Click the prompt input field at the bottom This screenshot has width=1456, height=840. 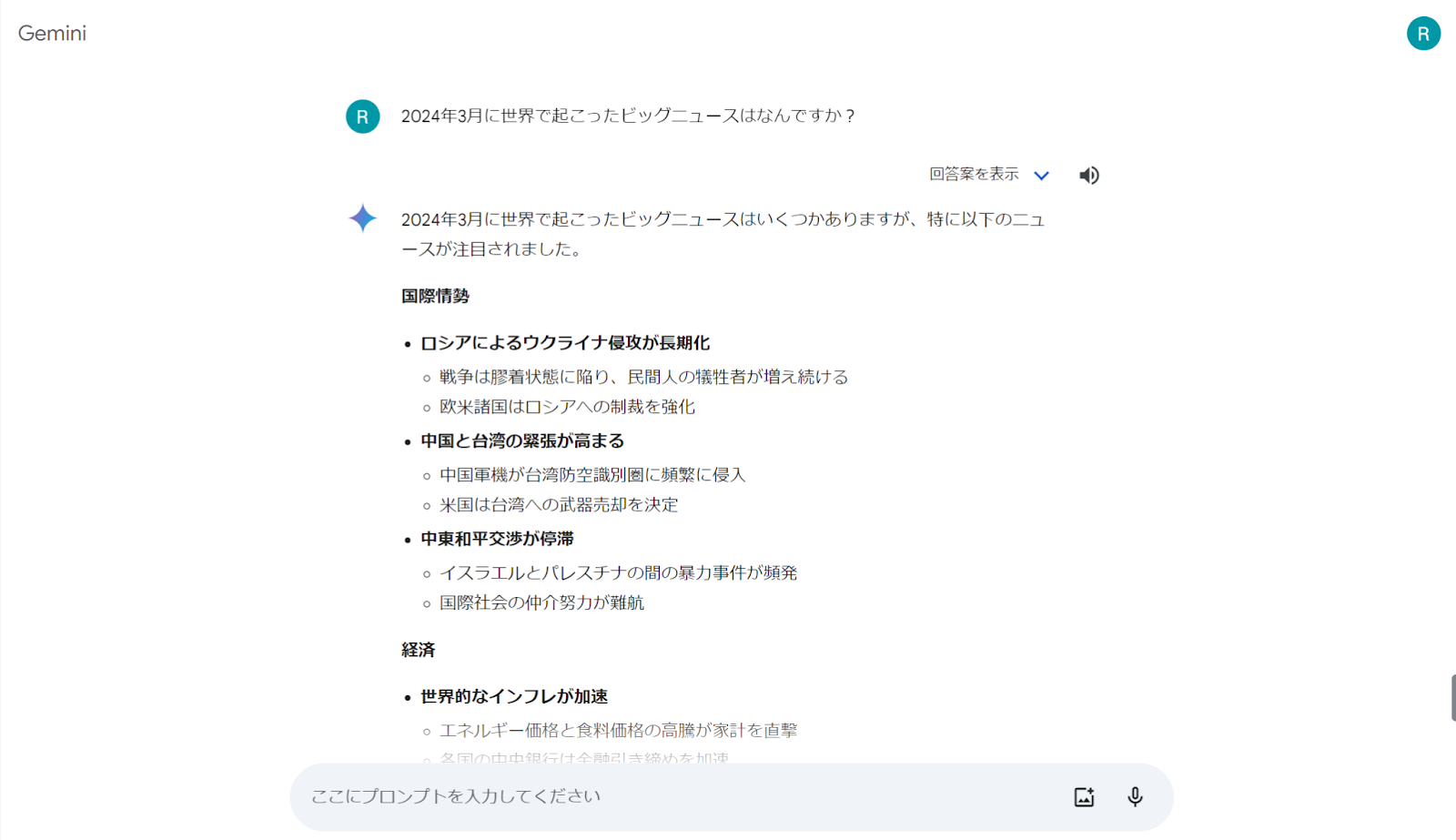coord(637,795)
